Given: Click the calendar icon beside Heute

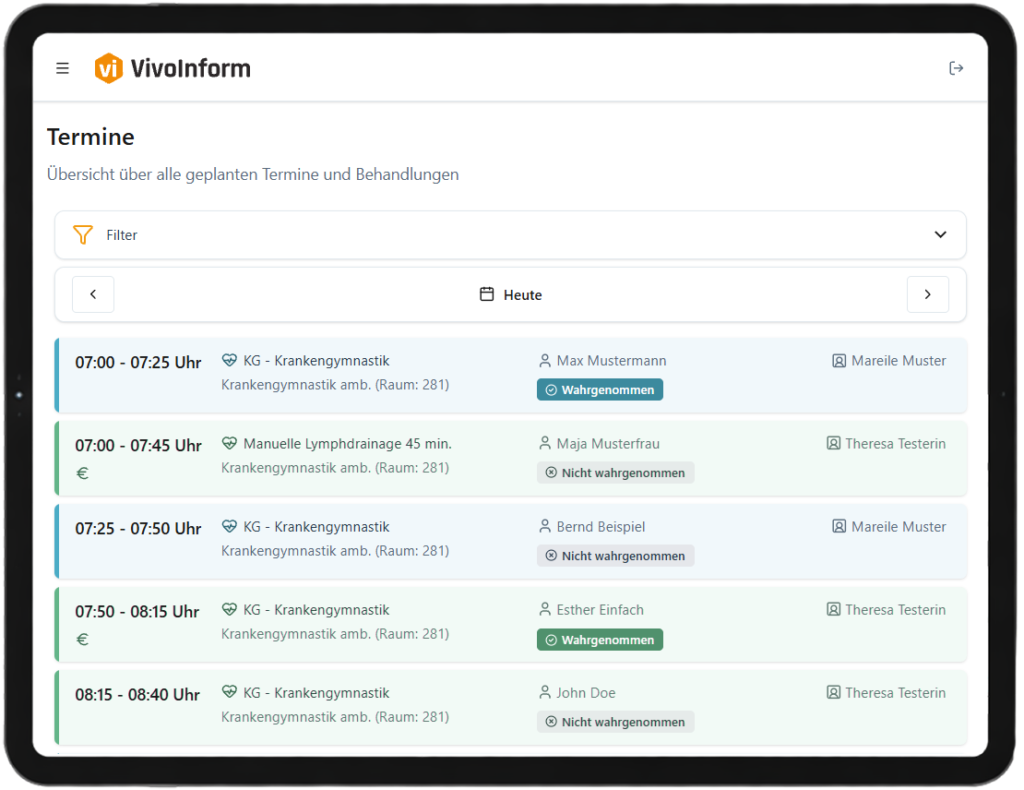Looking at the screenshot, I should (487, 294).
